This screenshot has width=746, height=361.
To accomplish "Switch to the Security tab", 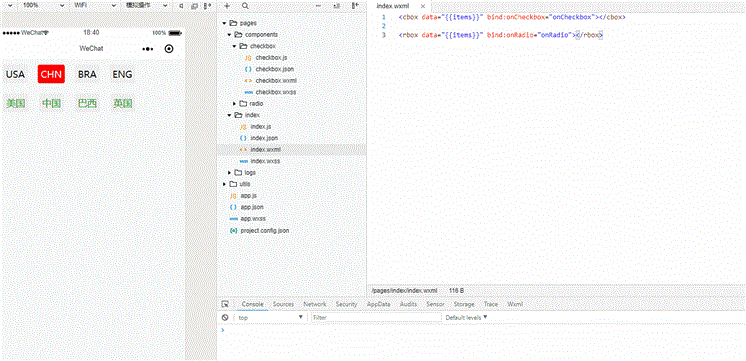I will tap(346, 304).
